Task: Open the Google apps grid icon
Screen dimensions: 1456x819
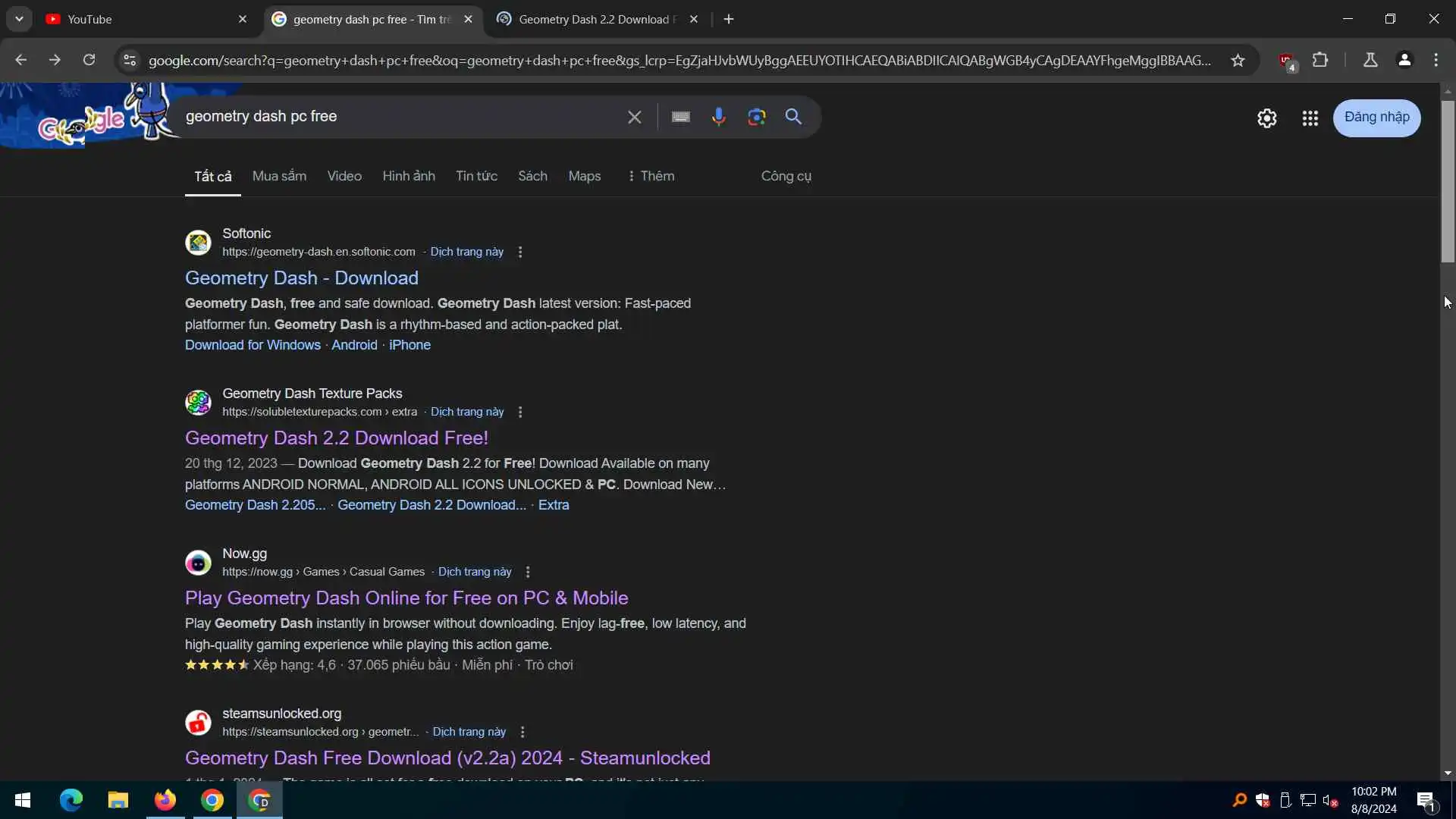Action: point(1310,118)
